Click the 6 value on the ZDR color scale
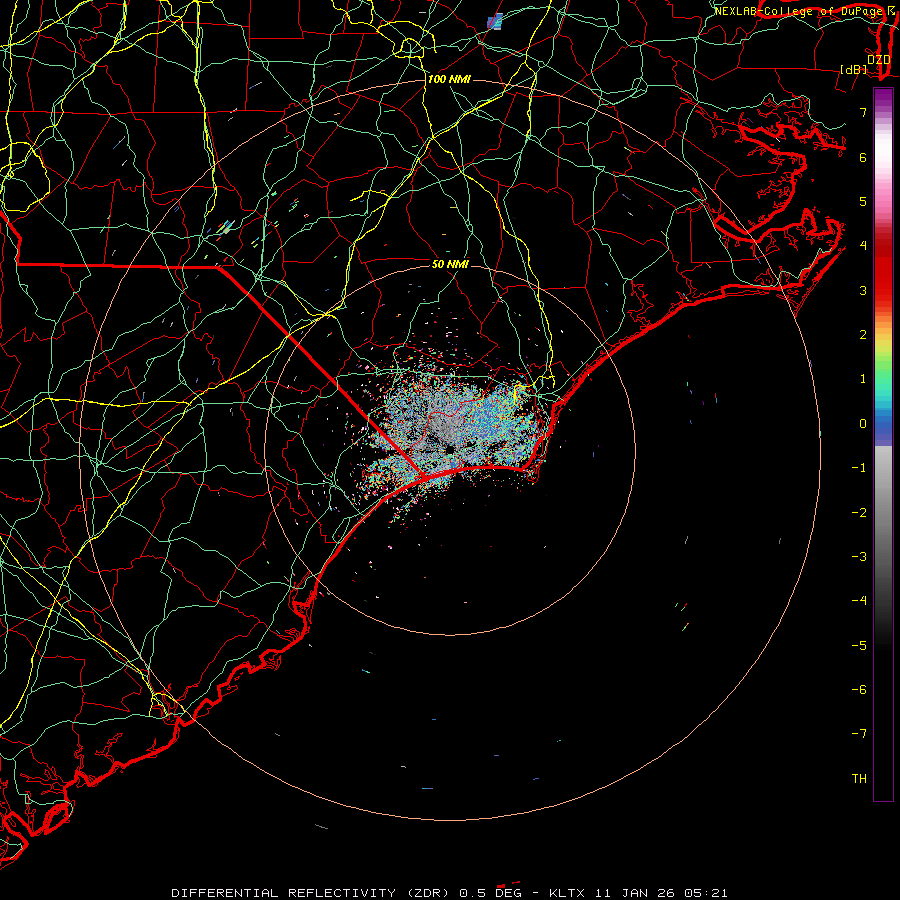Image resolution: width=900 pixels, height=900 pixels. [863, 157]
